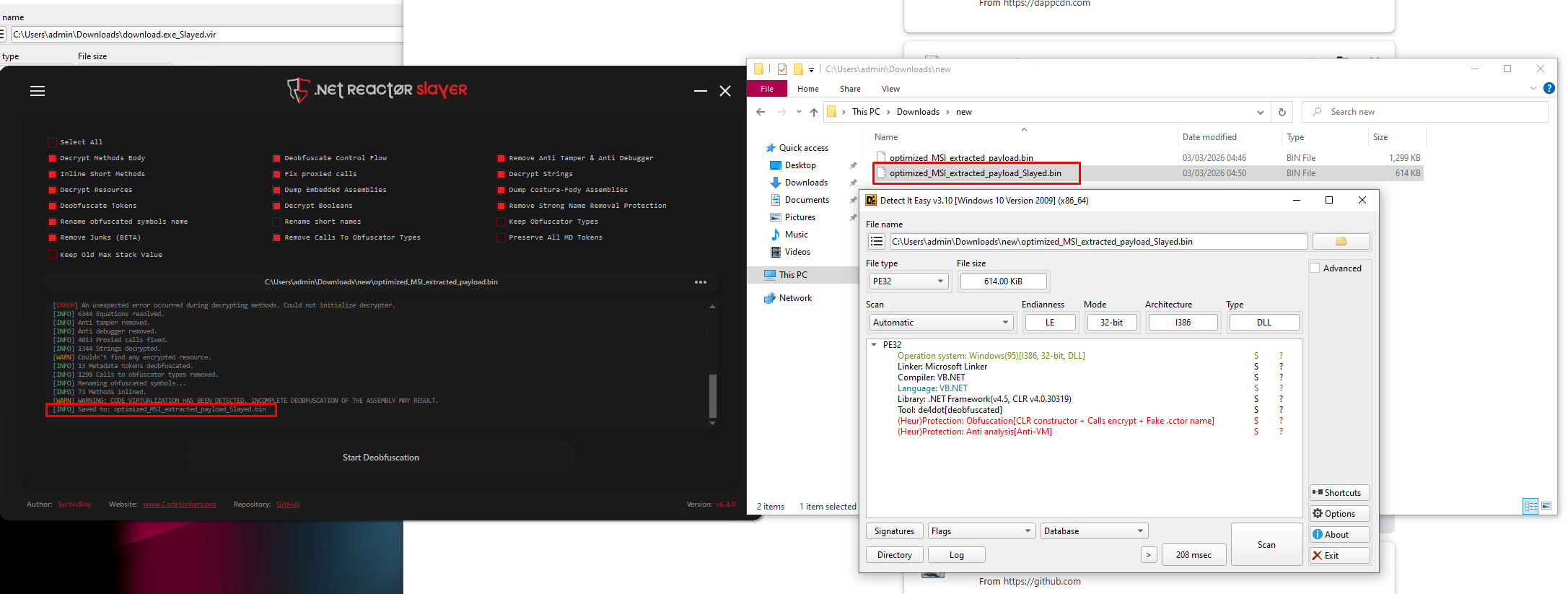The width and height of the screenshot is (1568, 594).
Task: Open Desktop from Explorer sidebar
Action: coord(800,165)
